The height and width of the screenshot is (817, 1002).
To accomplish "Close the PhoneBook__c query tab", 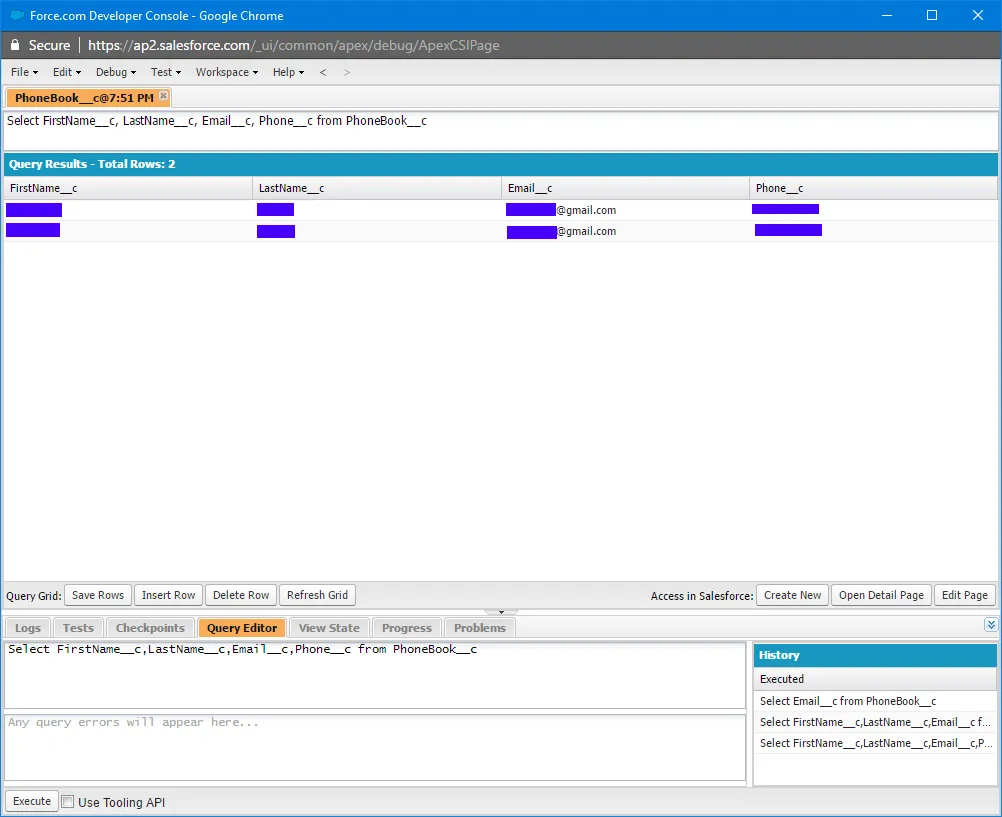I will click(164, 96).
